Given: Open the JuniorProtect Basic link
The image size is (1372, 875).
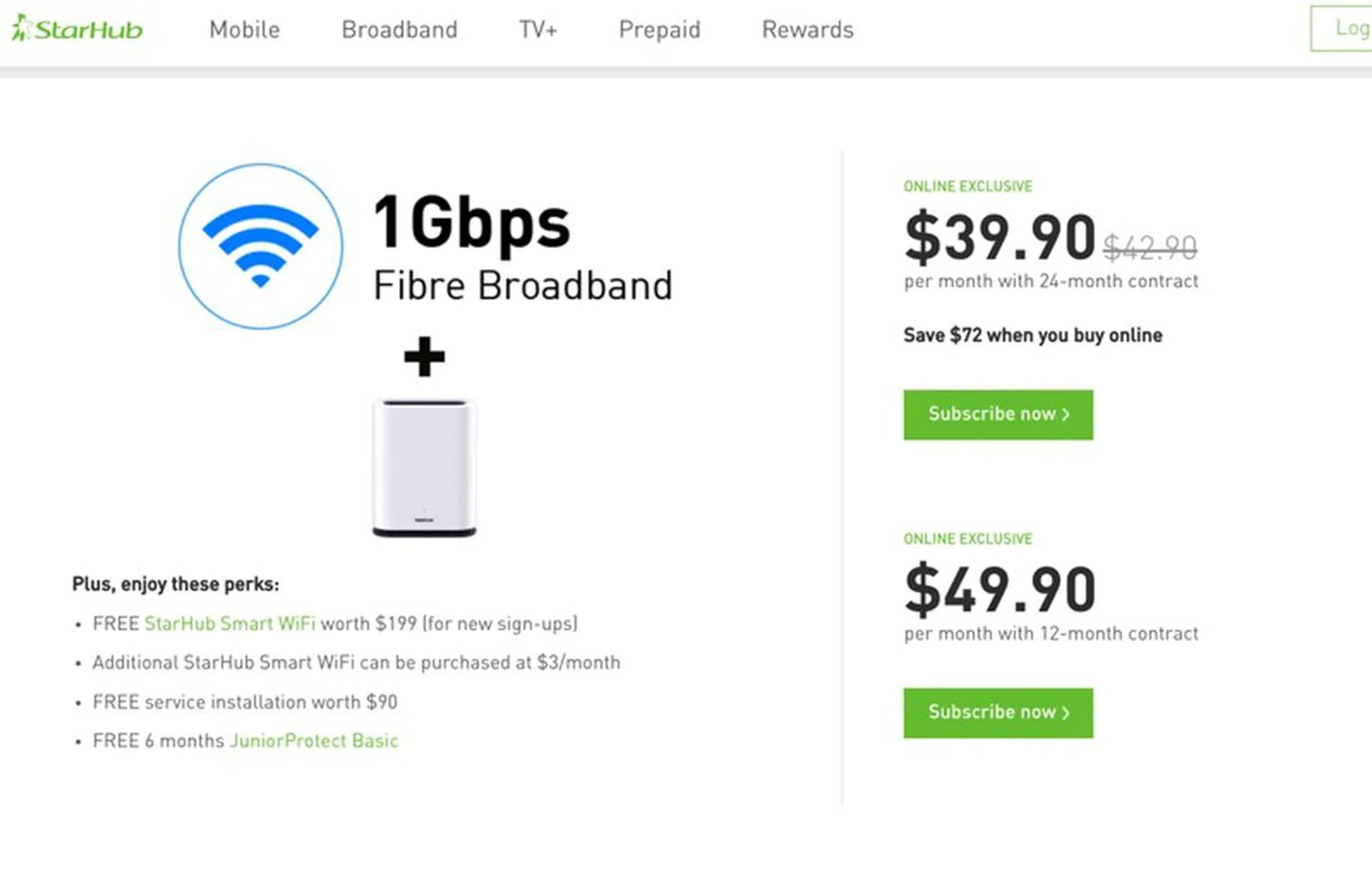Looking at the screenshot, I should 314,741.
